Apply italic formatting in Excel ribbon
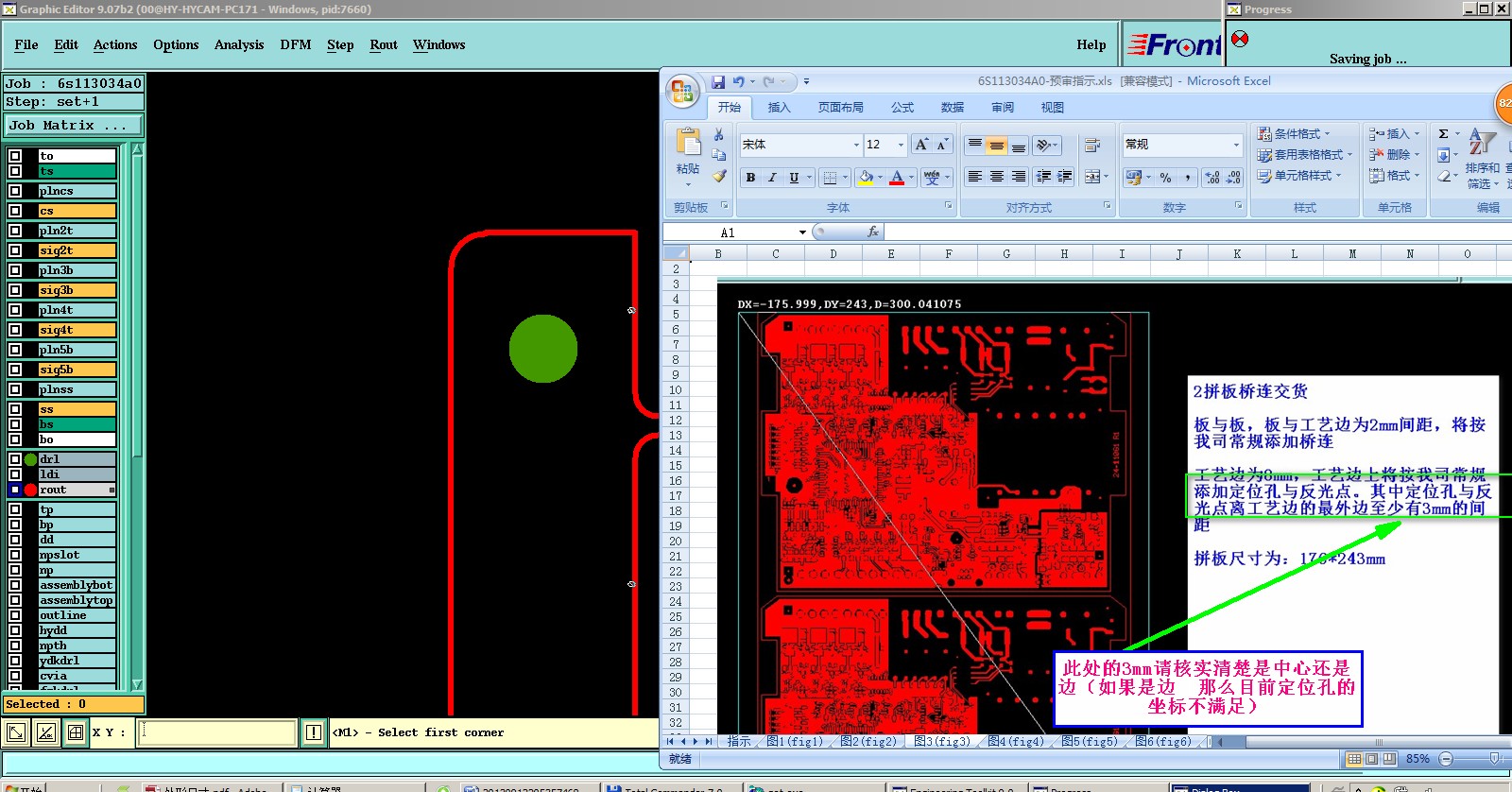 [772, 177]
